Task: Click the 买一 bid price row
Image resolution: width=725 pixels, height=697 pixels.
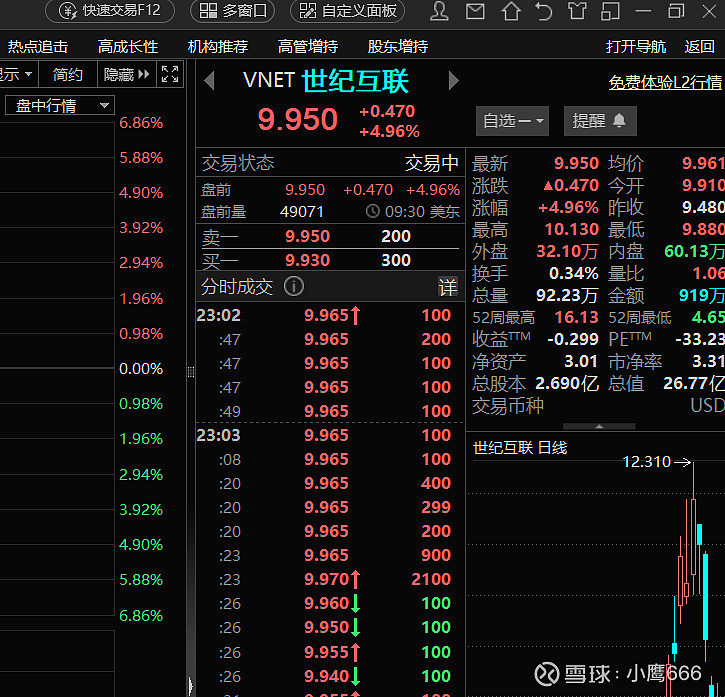Action: pos(330,260)
